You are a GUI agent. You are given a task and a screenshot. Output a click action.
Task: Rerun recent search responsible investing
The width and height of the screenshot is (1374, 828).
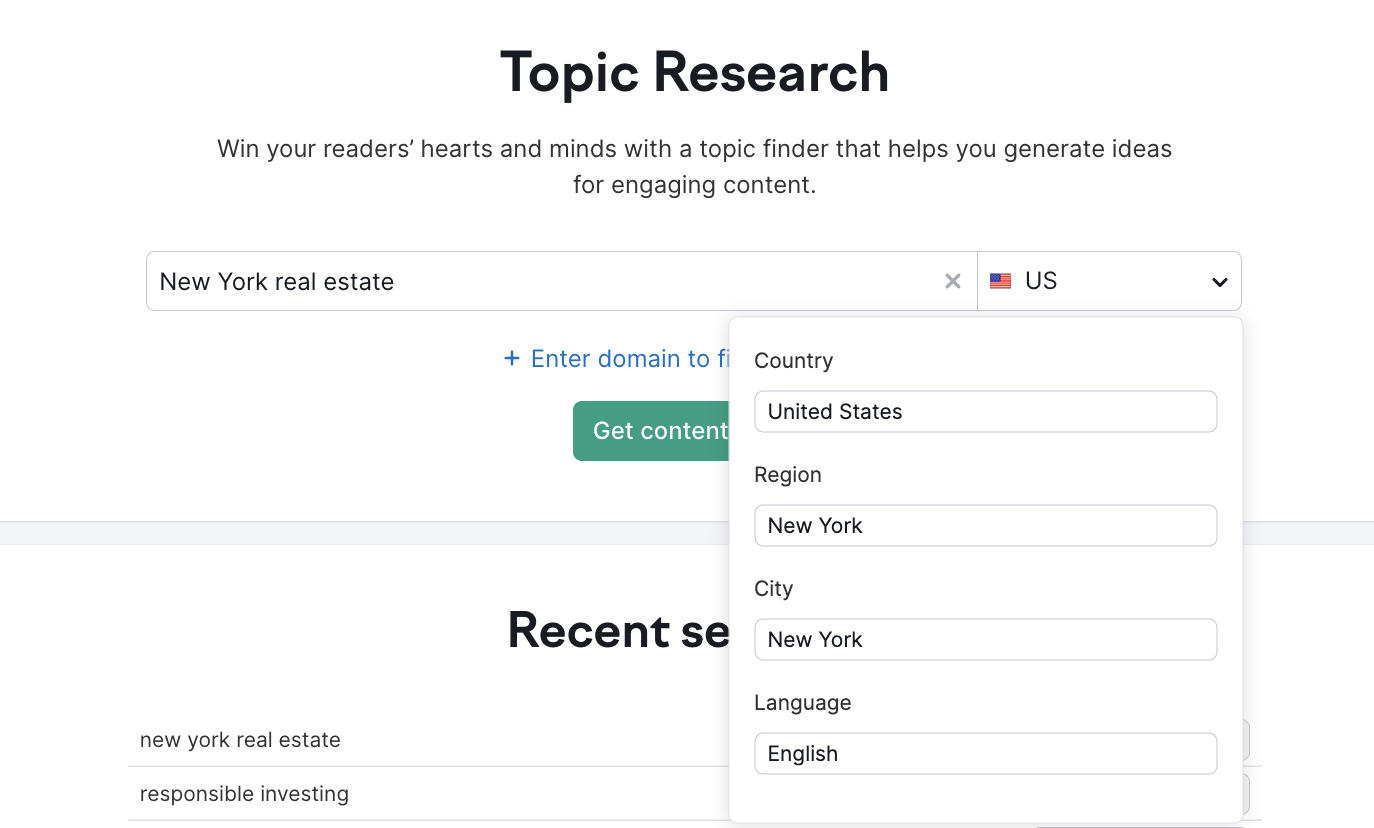coord(244,793)
